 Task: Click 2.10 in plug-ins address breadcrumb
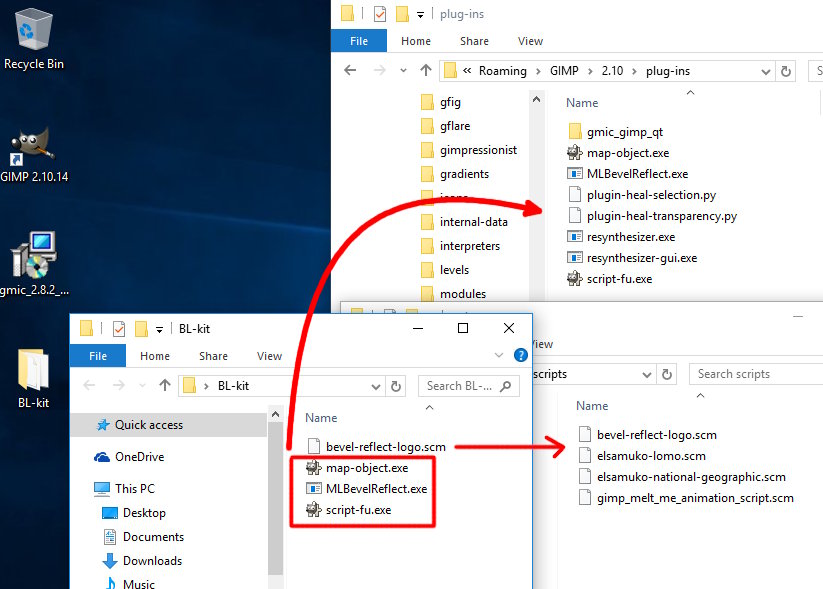(x=612, y=71)
